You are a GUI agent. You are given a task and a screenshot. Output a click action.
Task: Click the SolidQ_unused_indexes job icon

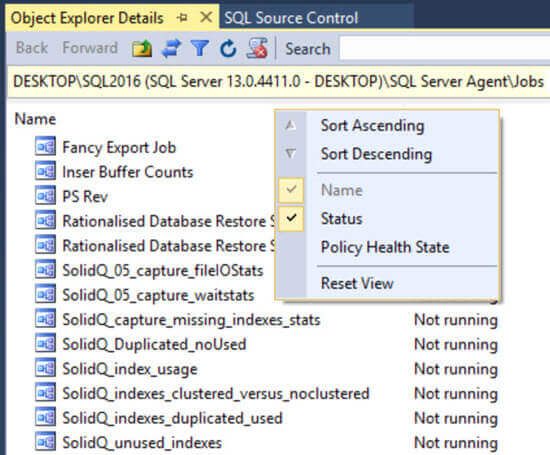(x=45, y=441)
